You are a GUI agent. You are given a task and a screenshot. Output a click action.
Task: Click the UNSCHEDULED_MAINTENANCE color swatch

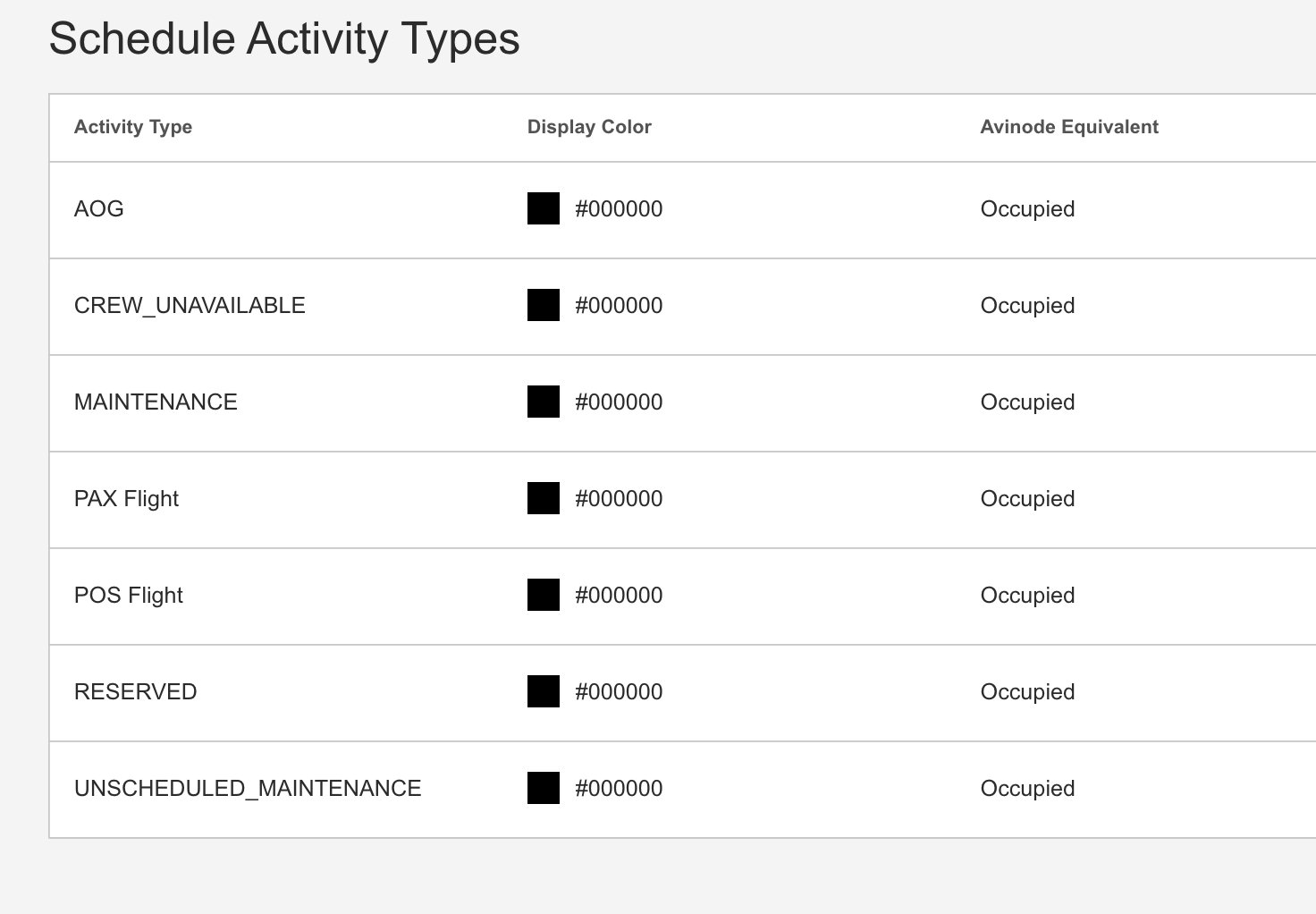544,788
